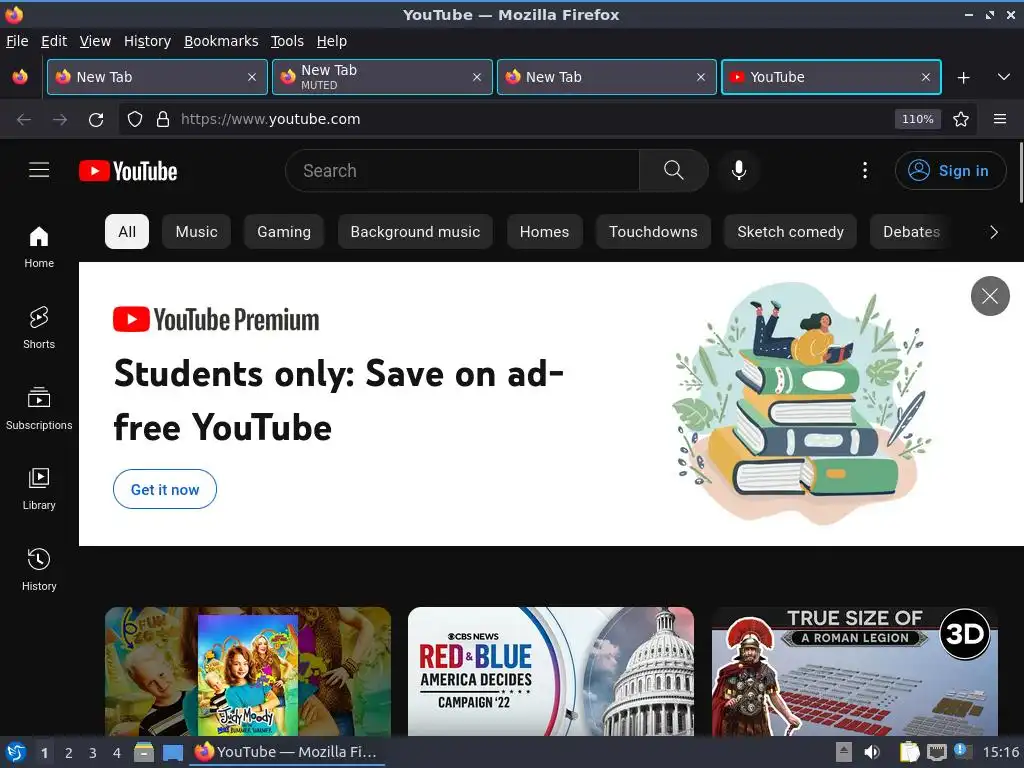Start voice search with microphone icon
This screenshot has height=768, width=1024.
click(739, 170)
